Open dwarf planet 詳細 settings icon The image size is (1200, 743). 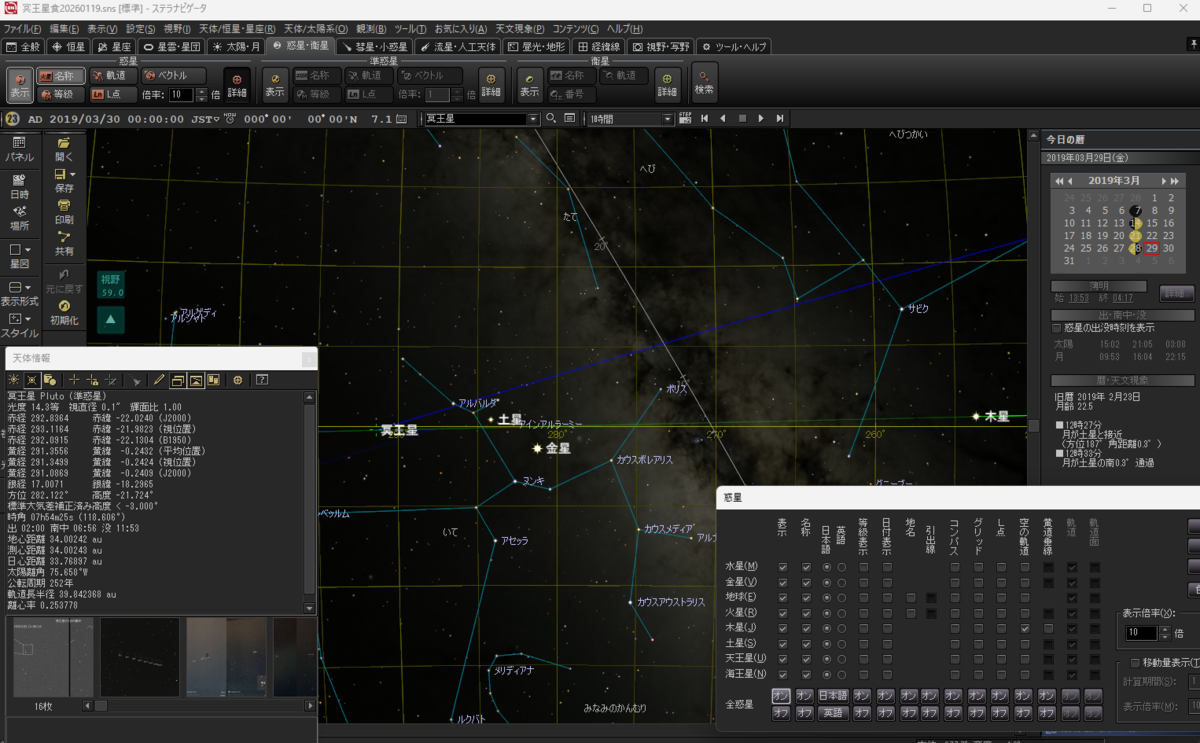click(x=491, y=85)
